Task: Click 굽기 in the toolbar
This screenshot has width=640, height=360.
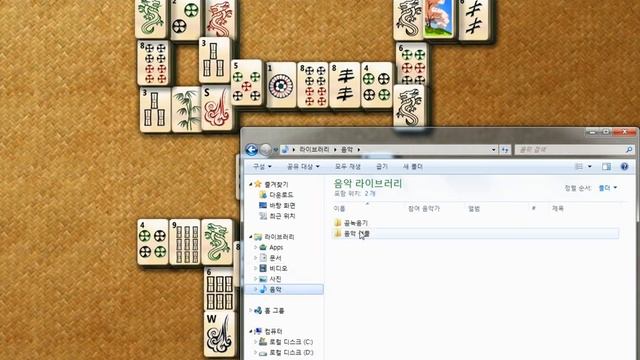Action: click(x=382, y=167)
